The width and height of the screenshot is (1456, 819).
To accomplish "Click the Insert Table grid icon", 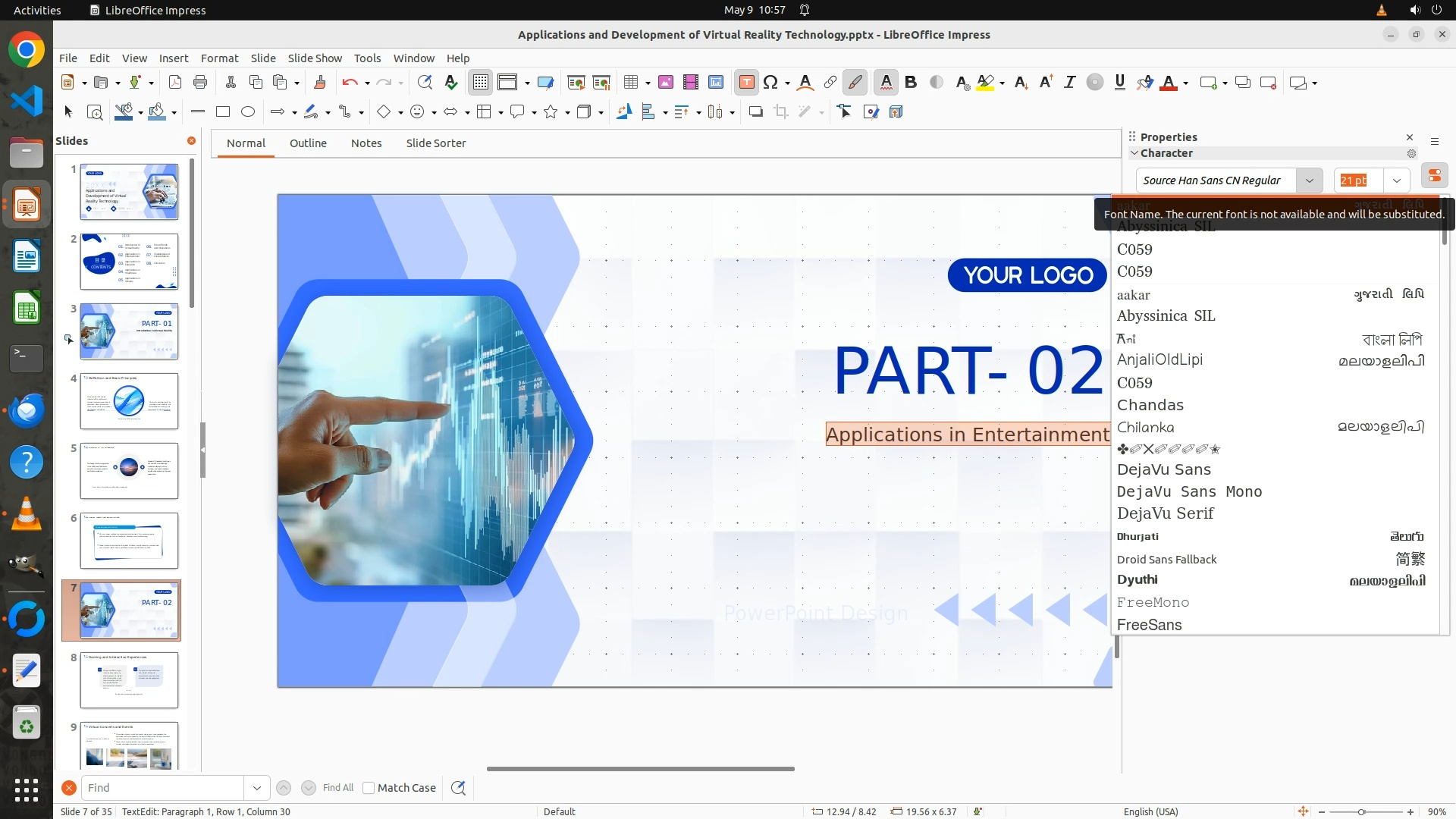I will [630, 83].
